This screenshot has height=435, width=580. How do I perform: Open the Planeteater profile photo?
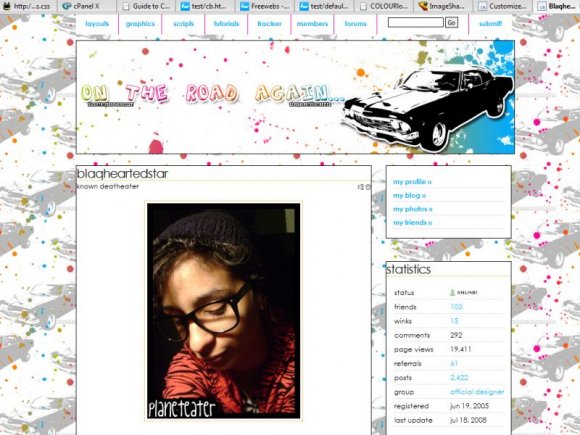[x=223, y=311]
